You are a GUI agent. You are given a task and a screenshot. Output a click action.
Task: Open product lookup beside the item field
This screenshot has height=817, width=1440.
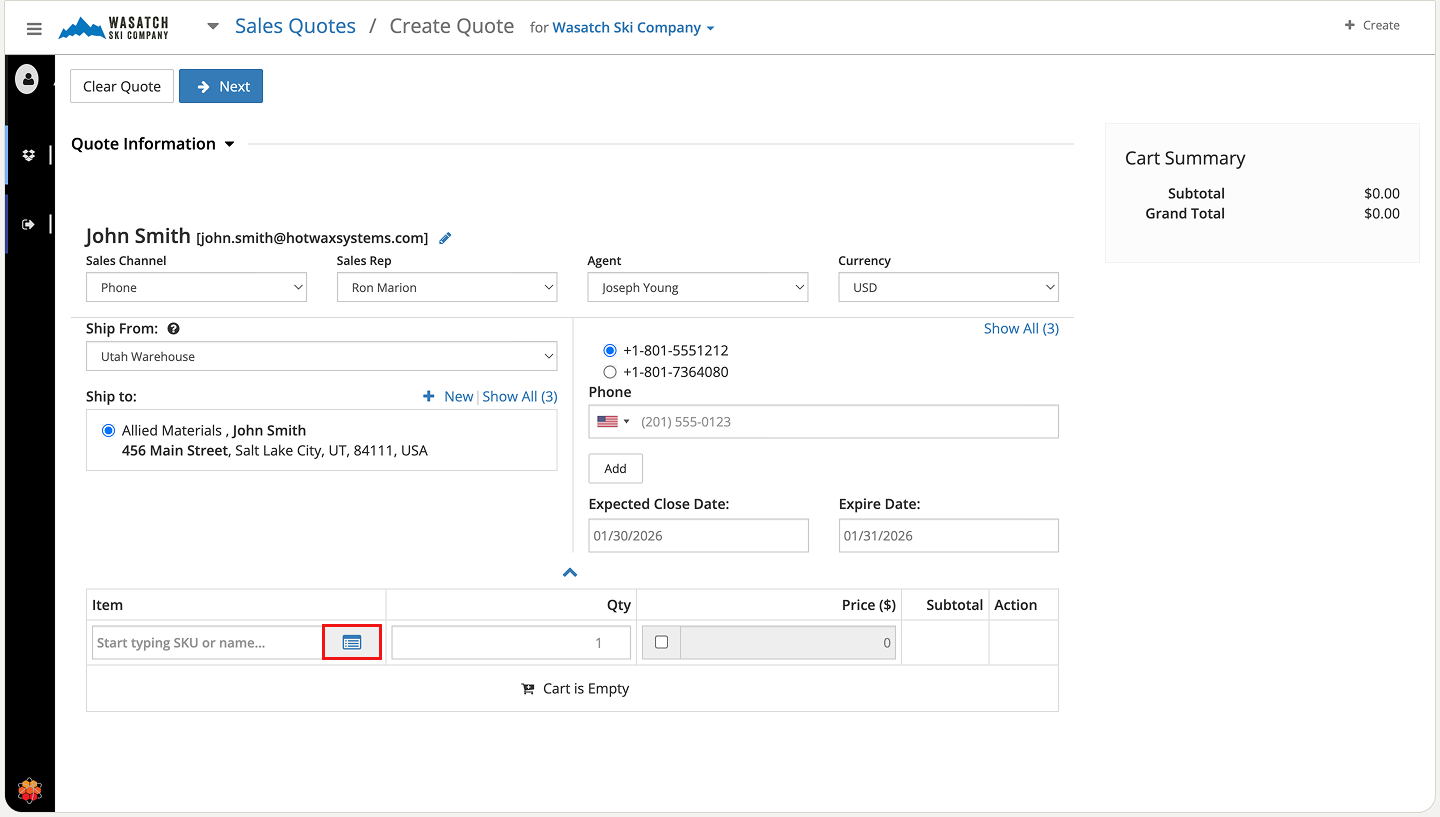(352, 642)
